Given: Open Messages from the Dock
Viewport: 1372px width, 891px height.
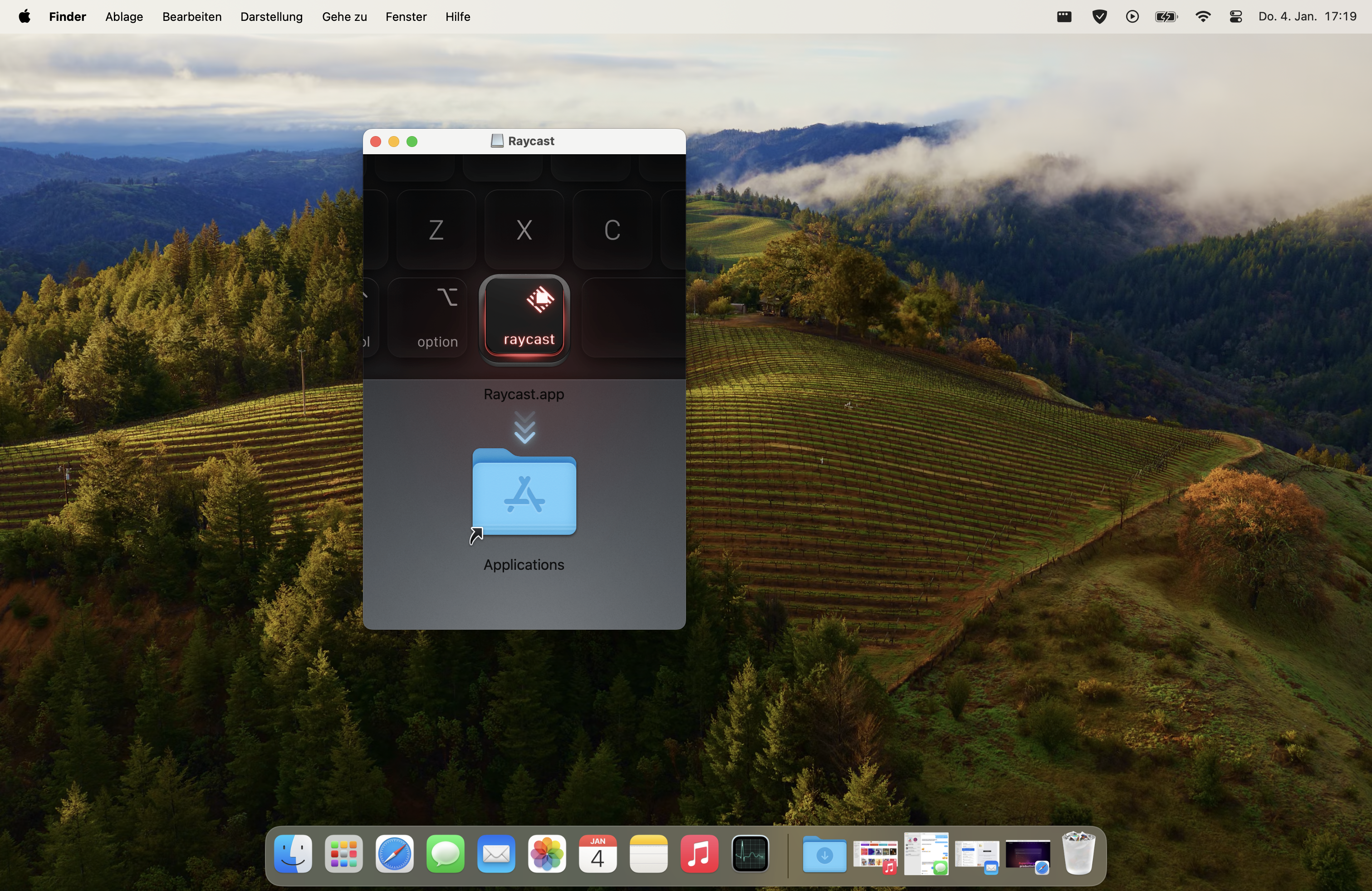Looking at the screenshot, I should [x=446, y=853].
